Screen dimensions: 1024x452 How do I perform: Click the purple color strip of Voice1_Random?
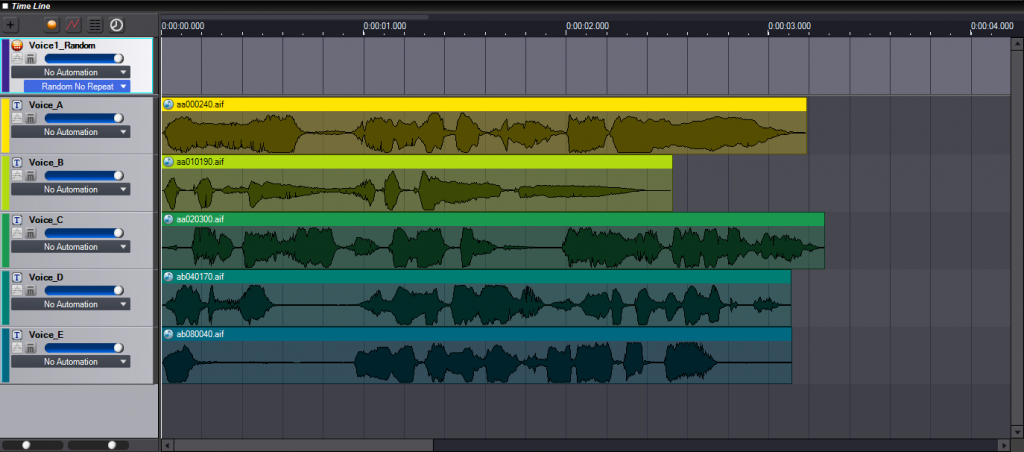[x=6, y=65]
